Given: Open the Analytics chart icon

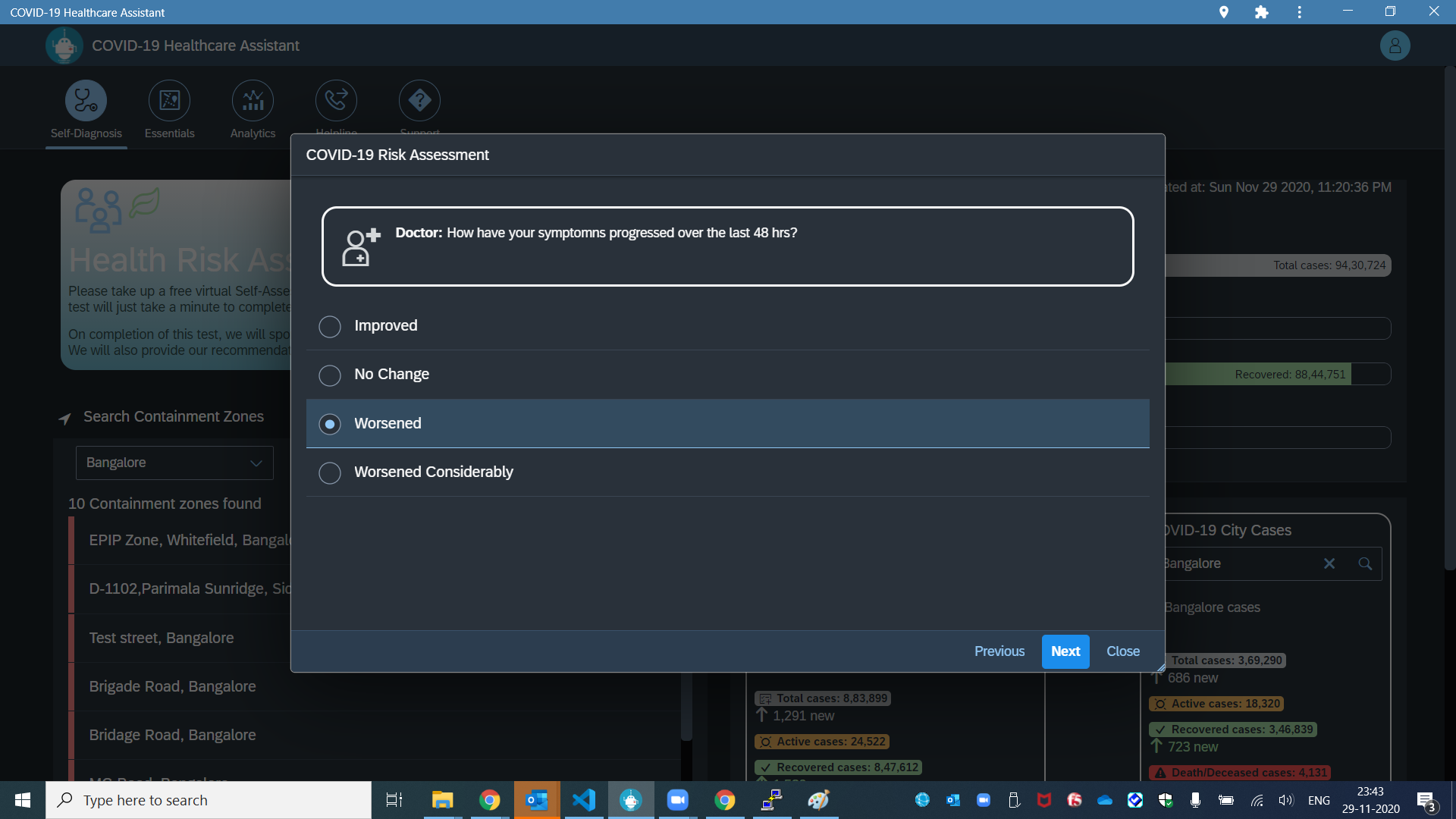Looking at the screenshot, I should pos(253,100).
